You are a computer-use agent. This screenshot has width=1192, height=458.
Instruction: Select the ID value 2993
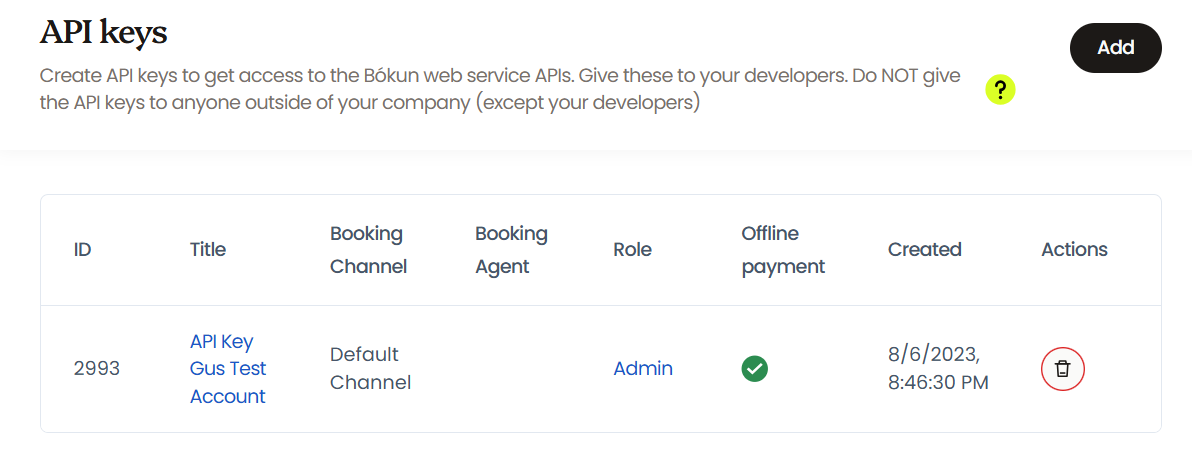tap(97, 369)
